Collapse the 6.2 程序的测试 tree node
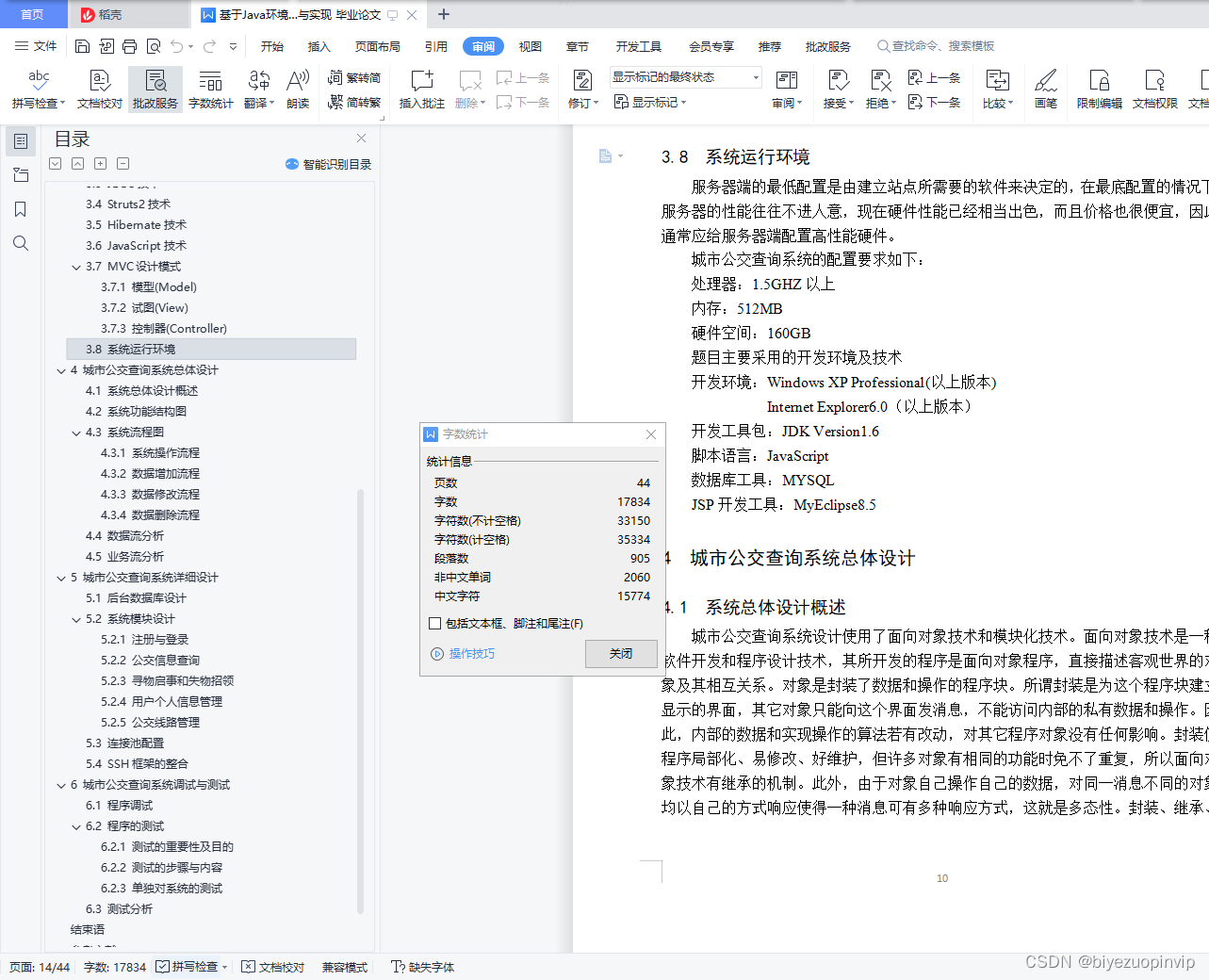1209x980 pixels. click(76, 825)
